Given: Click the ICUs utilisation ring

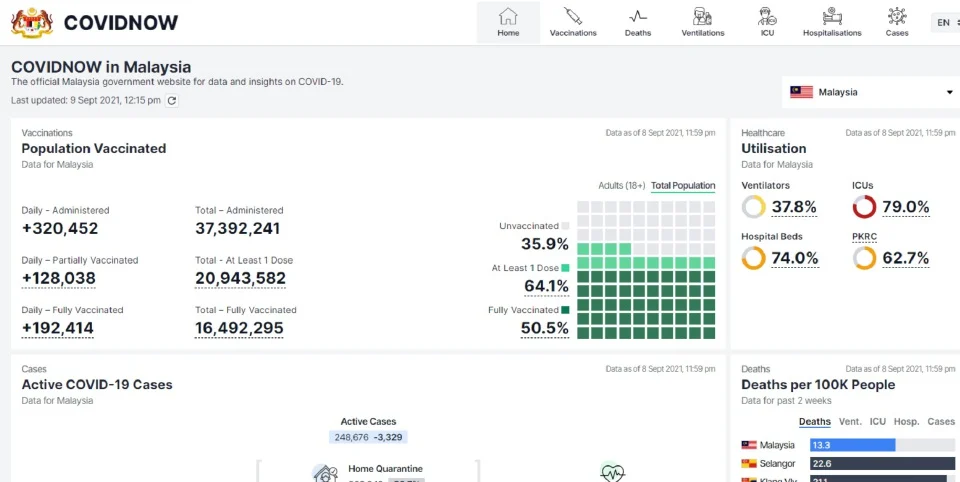Looking at the screenshot, I should coord(864,207).
